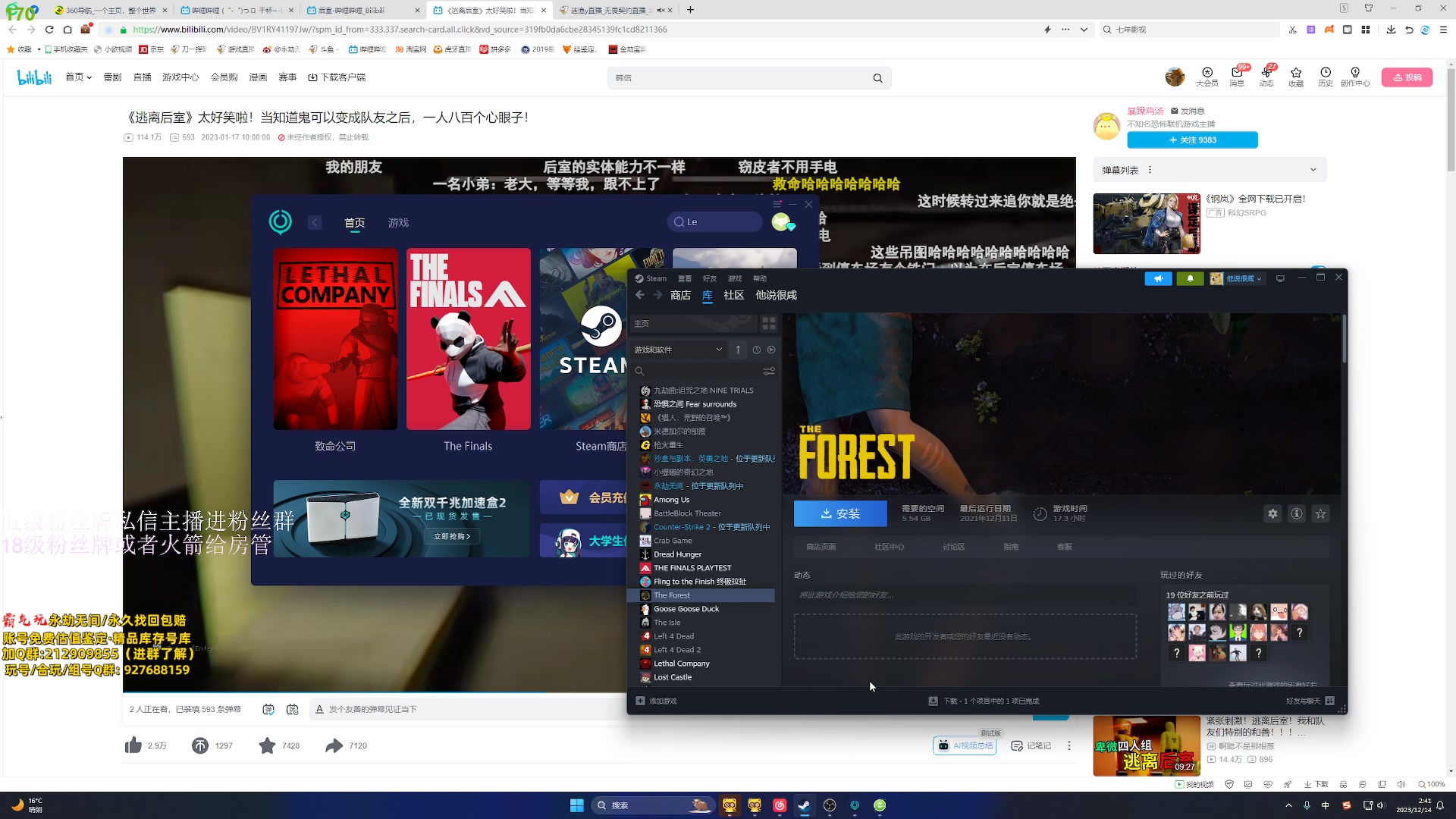1456x819 pixels.
Task: Click the like thumbs-up icon under the video
Action: pos(133,745)
